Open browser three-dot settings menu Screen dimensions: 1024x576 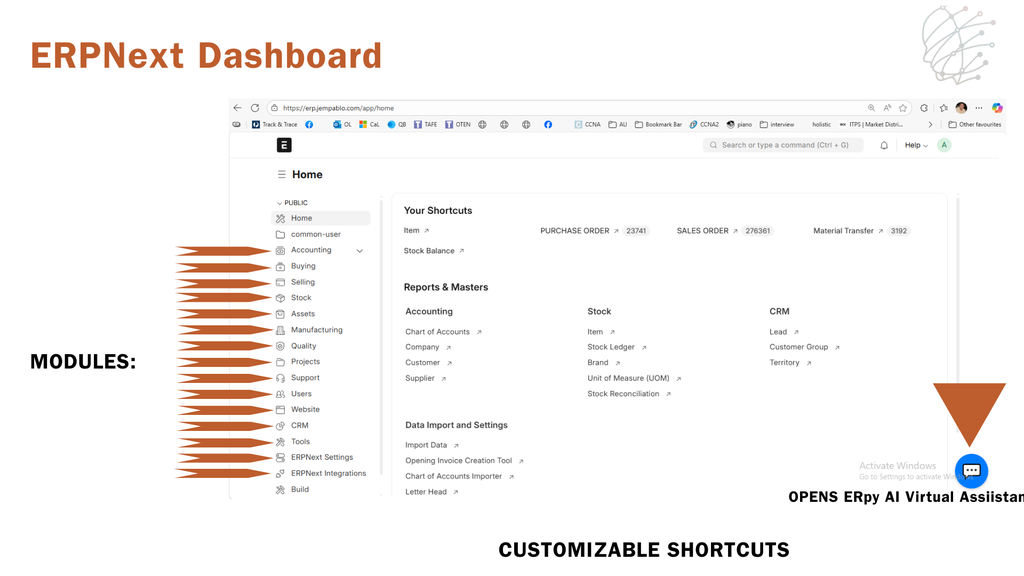[x=978, y=108]
